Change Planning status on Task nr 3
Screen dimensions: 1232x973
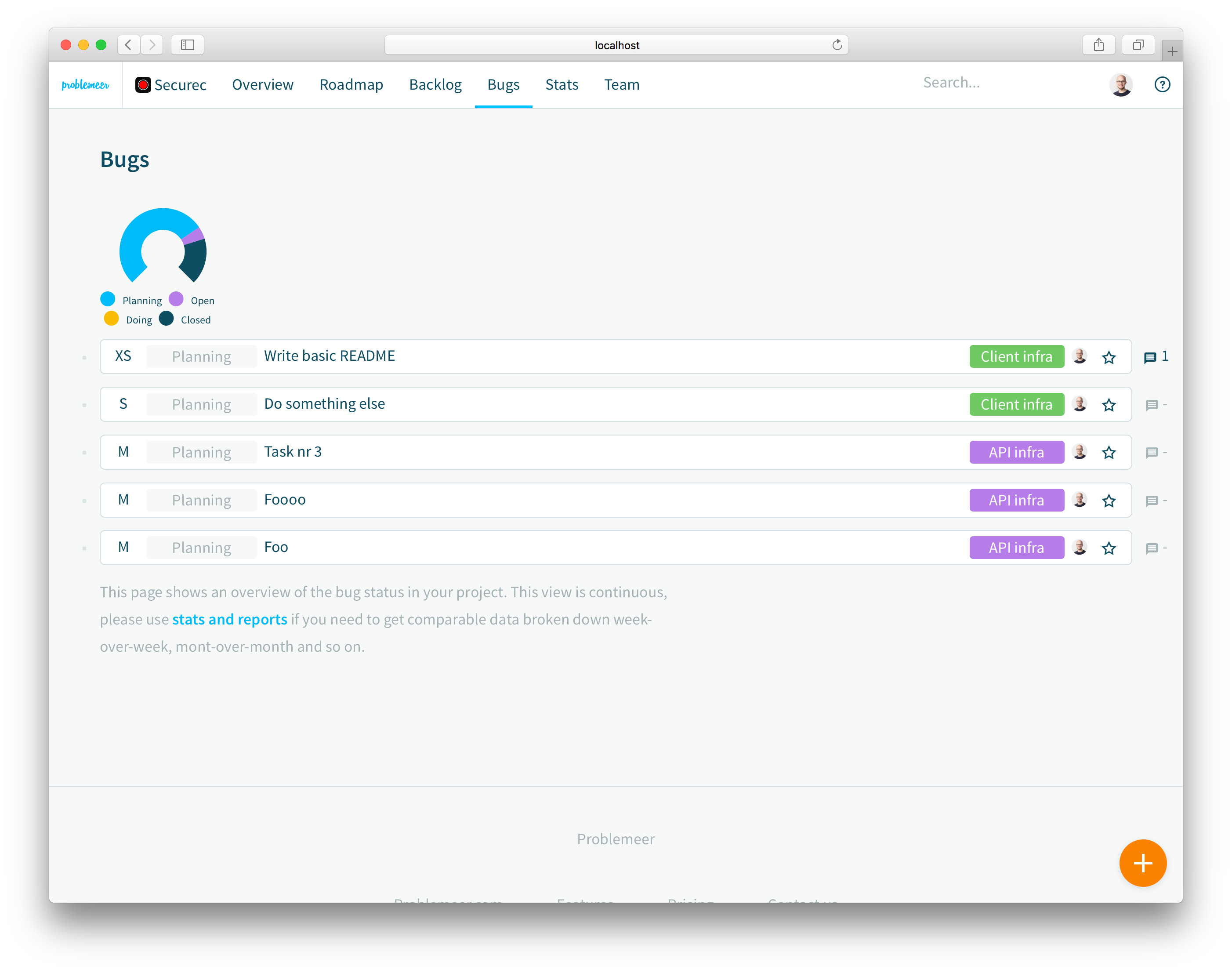click(202, 452)
